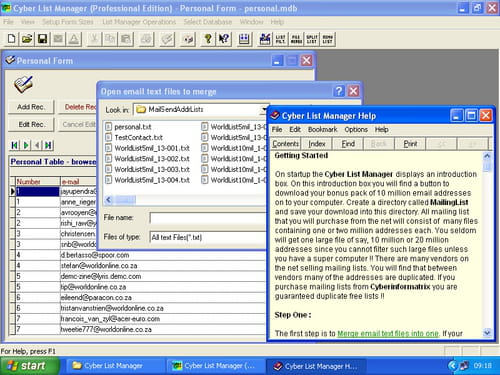Expand the Look in folder dropdown
Screen dimensions: 500x375
[201, 109]
